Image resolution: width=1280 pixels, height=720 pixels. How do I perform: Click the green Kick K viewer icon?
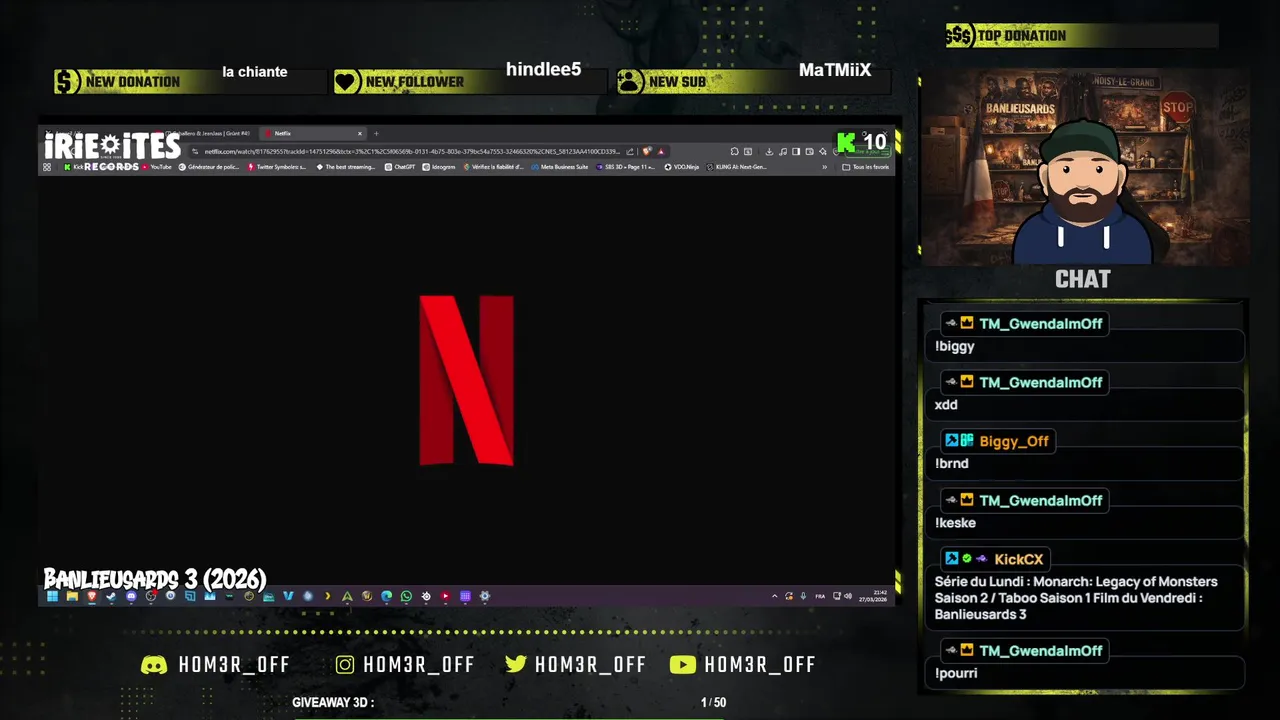846,143
